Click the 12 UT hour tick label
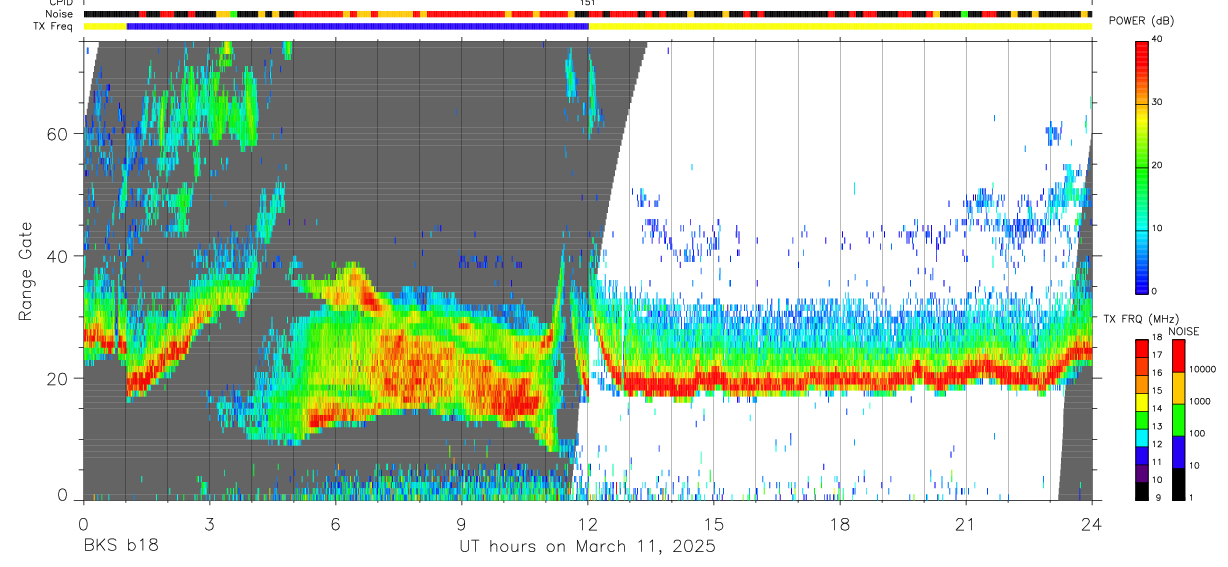The image size is (1228, 567). pyautogui.click(x=588, y=525)
